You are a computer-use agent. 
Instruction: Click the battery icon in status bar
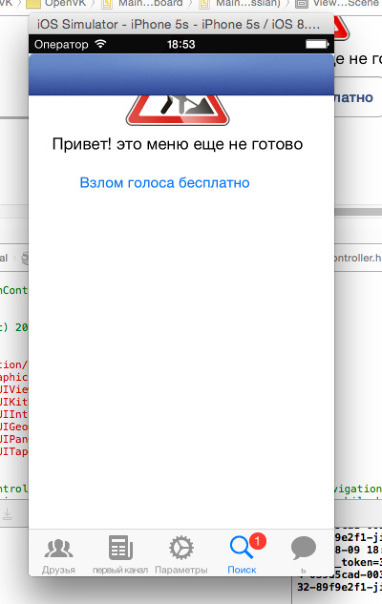317,44
